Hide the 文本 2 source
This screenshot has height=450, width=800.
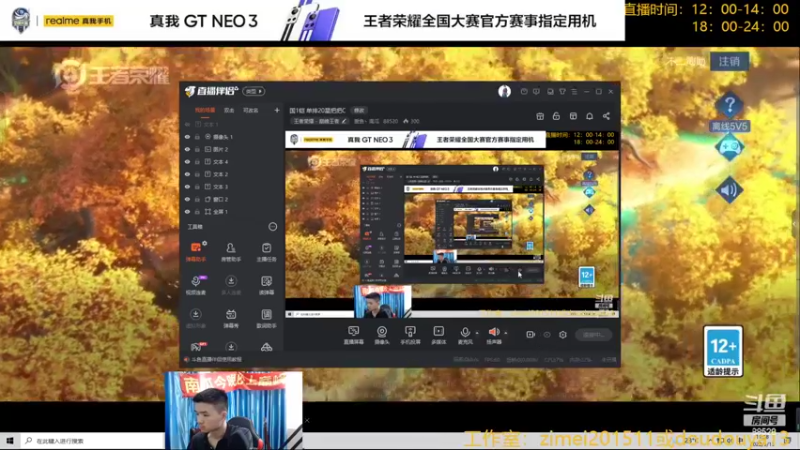point(187,174)
